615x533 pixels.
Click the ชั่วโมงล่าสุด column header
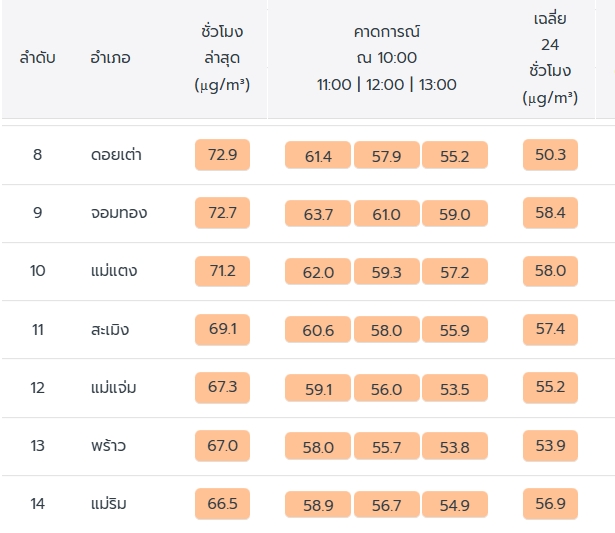coord(222,58)
